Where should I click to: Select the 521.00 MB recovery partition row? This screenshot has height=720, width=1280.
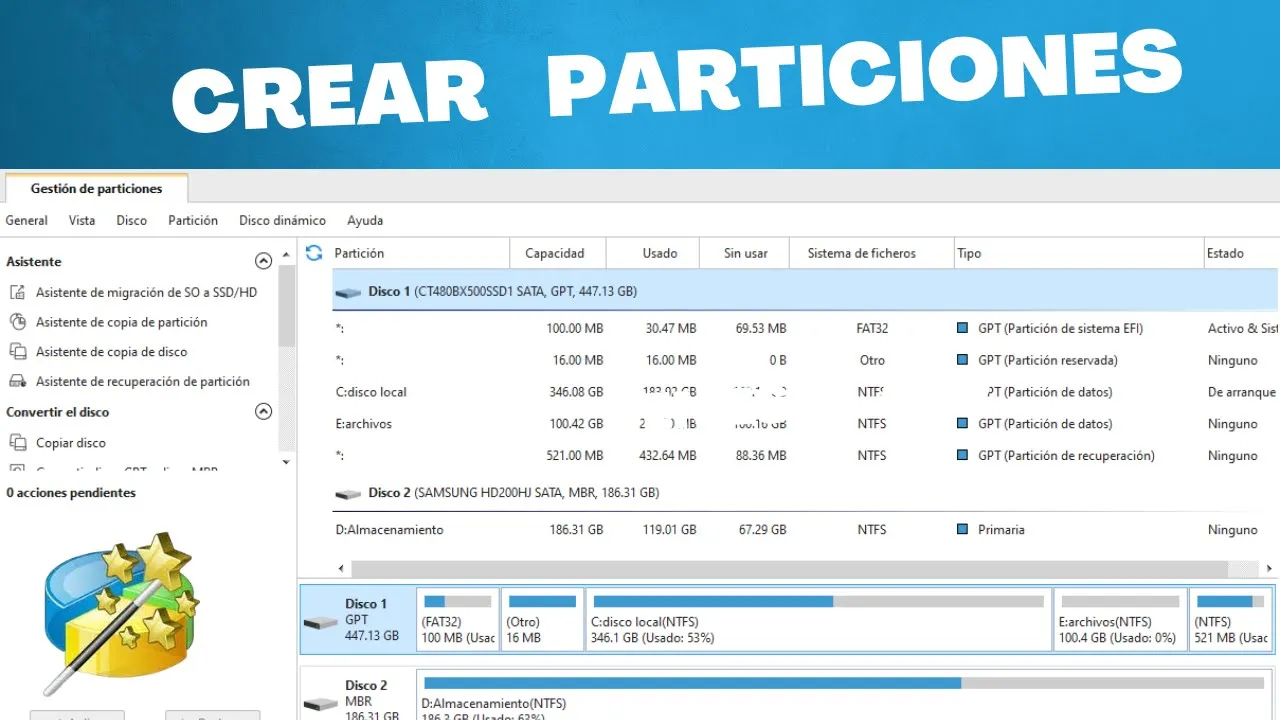click(805, 455)
